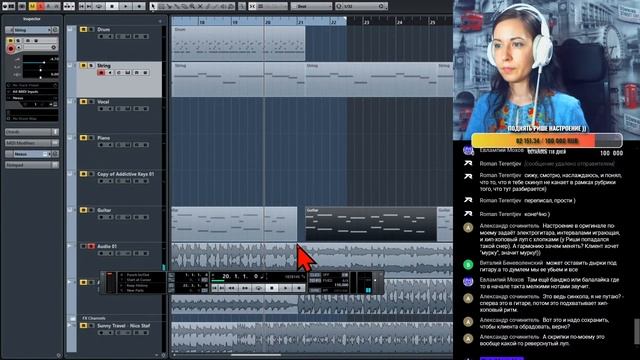Image resolution: width=640 pixels, height=360 pixels.
Task: Select the Zoom magnifier tool in the toolbar
Action: pos(192,6)
